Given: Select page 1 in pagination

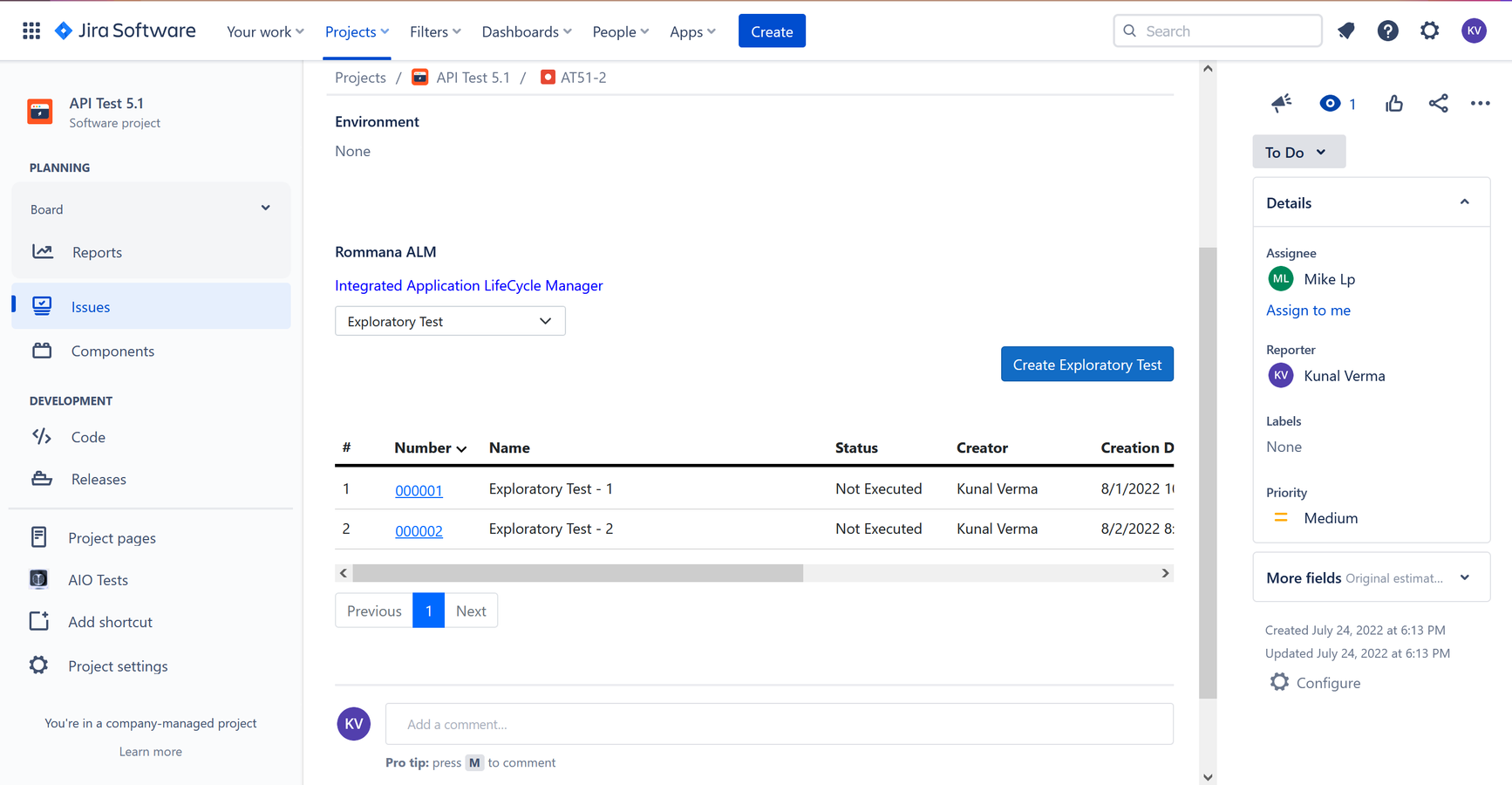Looking at the screenshot, I should click(428, 611).
